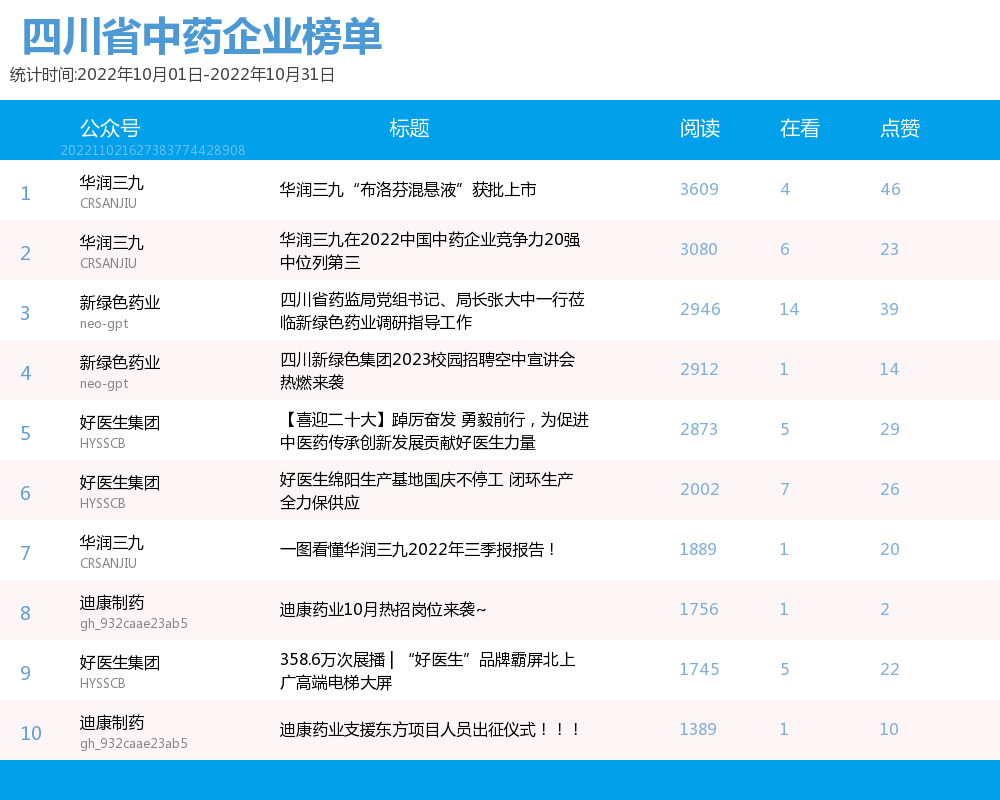
Task: Click the likes value 46
Action: [x=890, y=189]
